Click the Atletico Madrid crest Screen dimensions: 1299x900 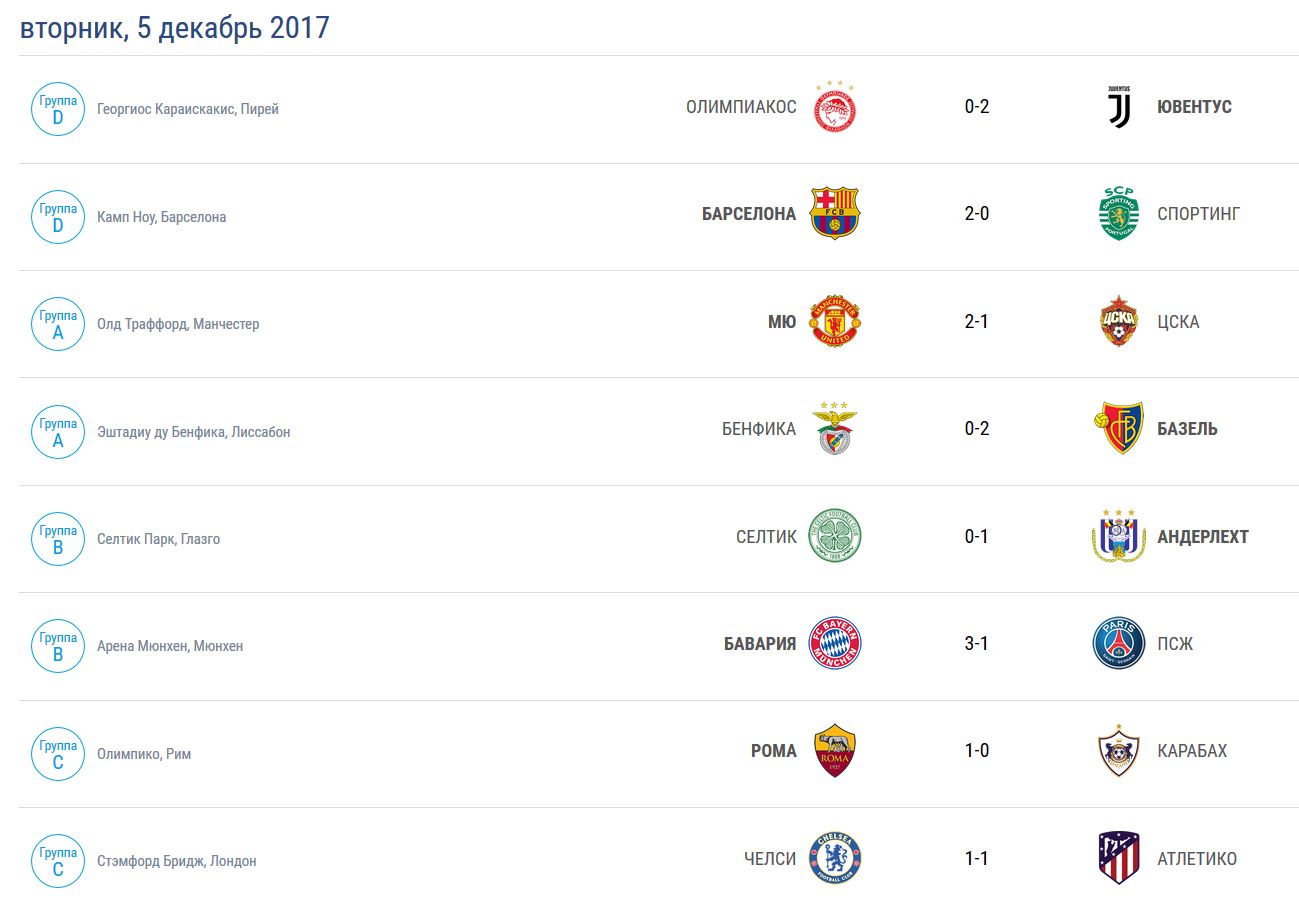point(1118,858)
